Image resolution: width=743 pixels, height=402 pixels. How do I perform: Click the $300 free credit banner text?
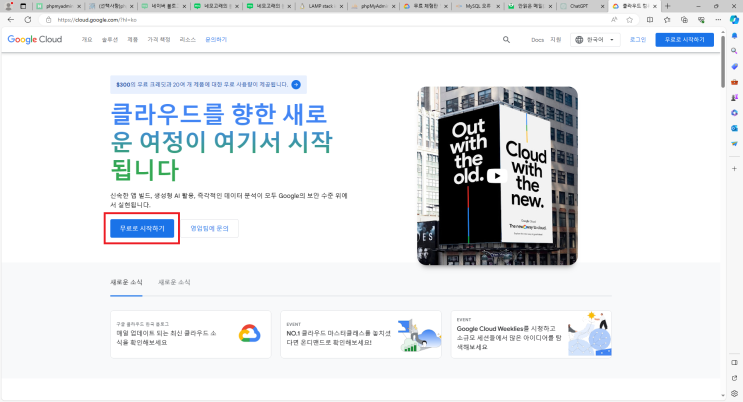click(202, 84)
